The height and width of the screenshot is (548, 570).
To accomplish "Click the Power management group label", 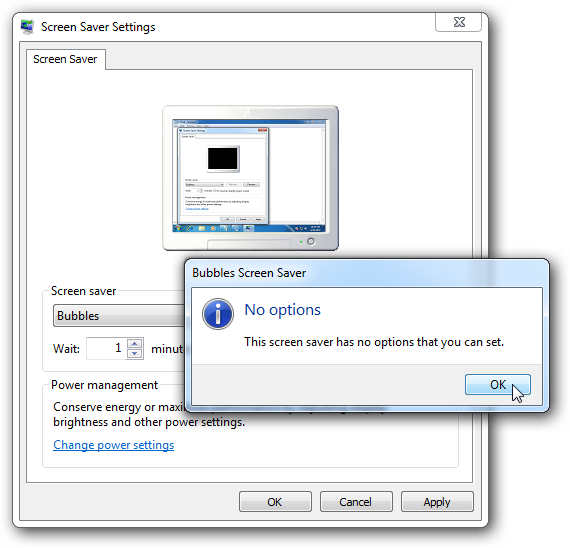I will click(104, 385).
